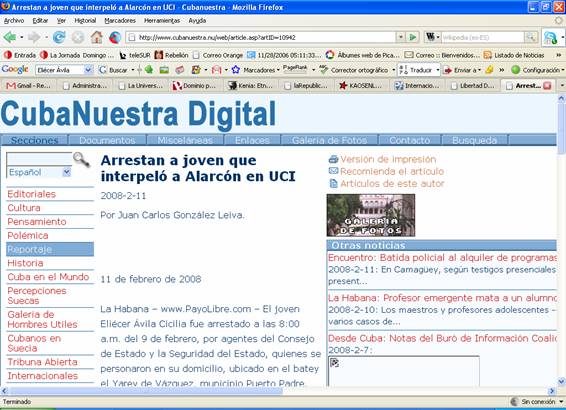This screenshot has width=566, height=410.
Task: Click the bookmarks toolbar overflow chevron
Action: (559, 55)
